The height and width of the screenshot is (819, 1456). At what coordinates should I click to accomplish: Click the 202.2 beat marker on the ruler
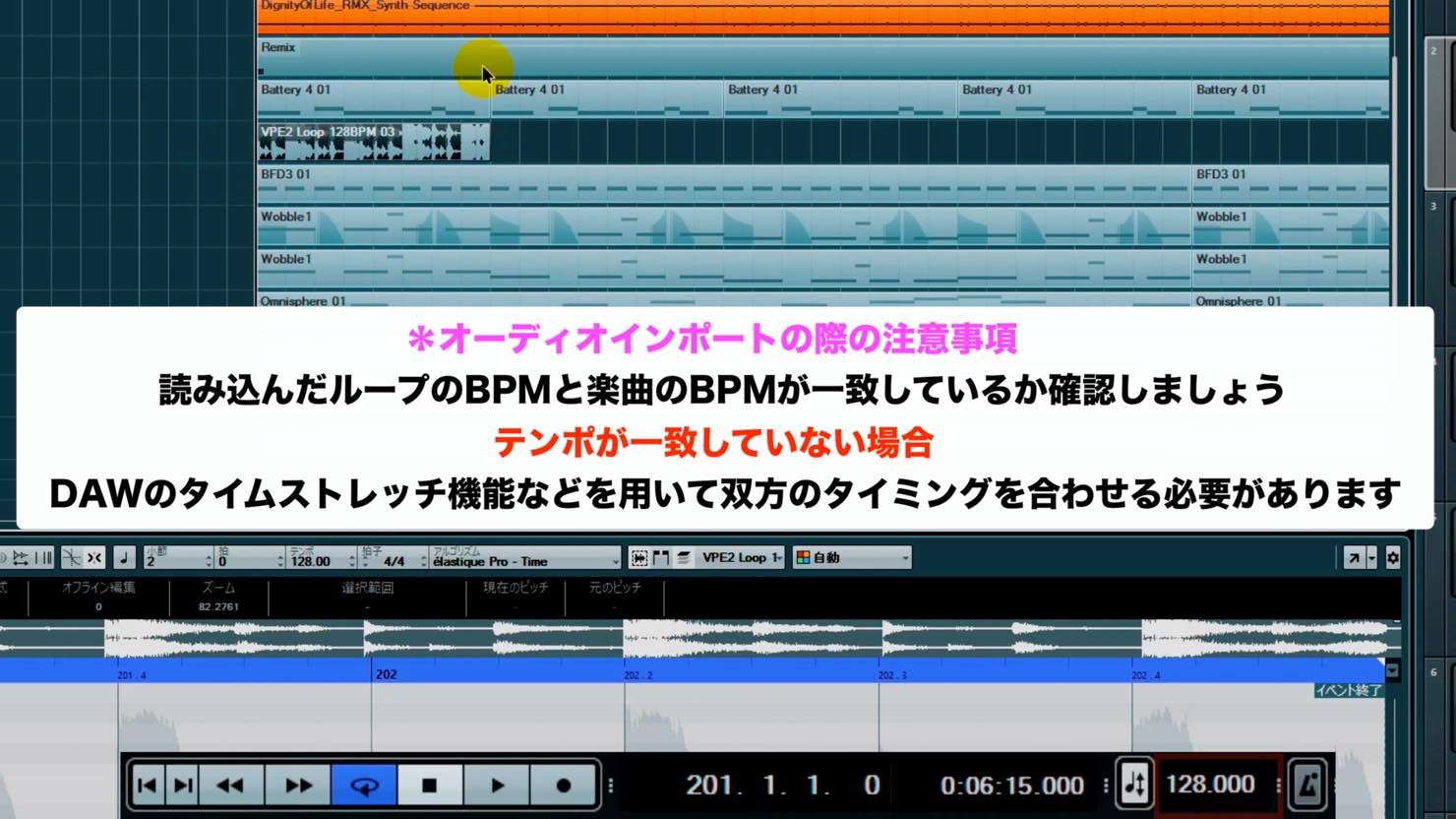pyautogui.click(x=637, y=675)
